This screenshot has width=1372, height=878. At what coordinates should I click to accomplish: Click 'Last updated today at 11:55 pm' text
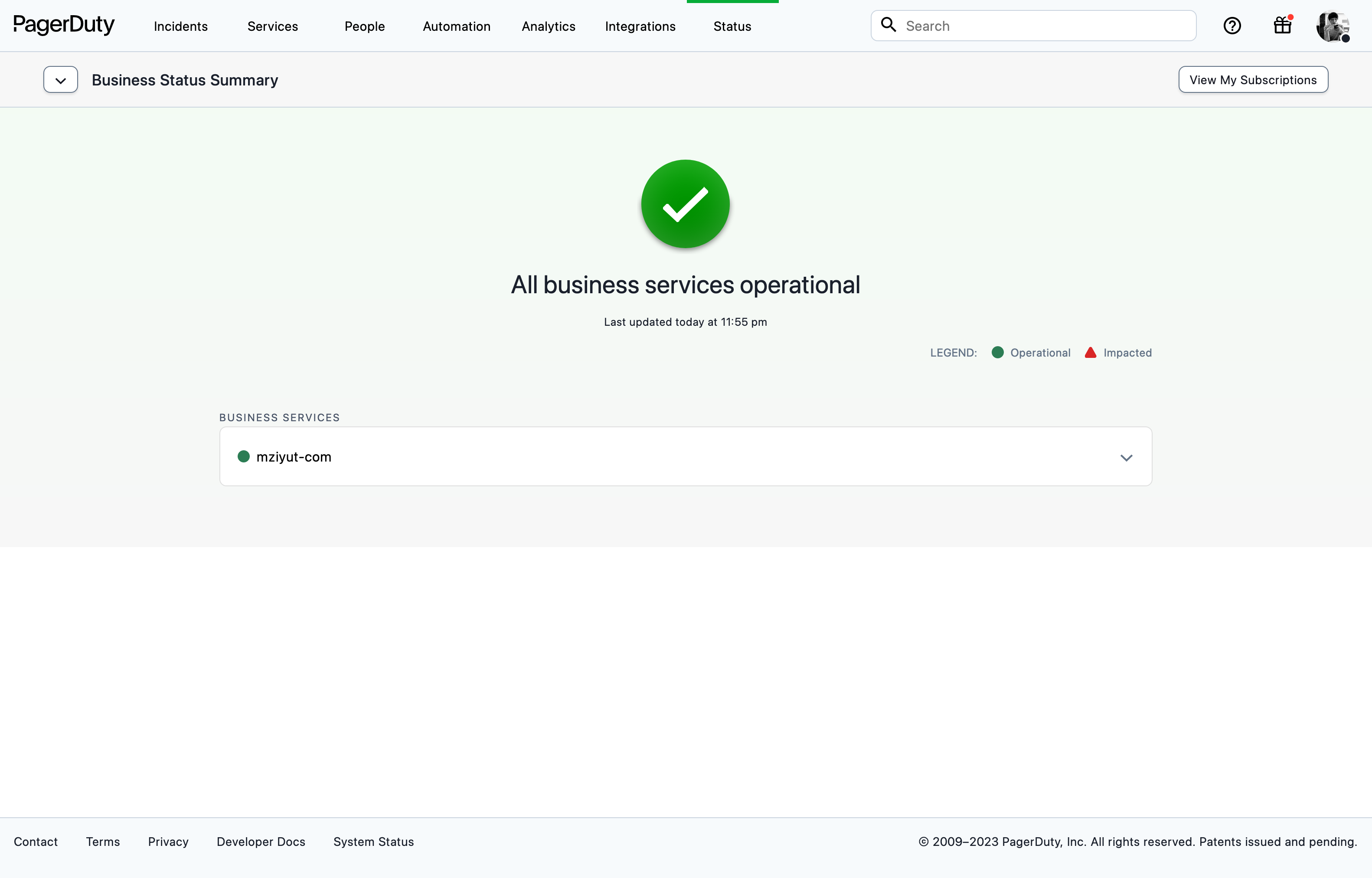pos(686,322)
